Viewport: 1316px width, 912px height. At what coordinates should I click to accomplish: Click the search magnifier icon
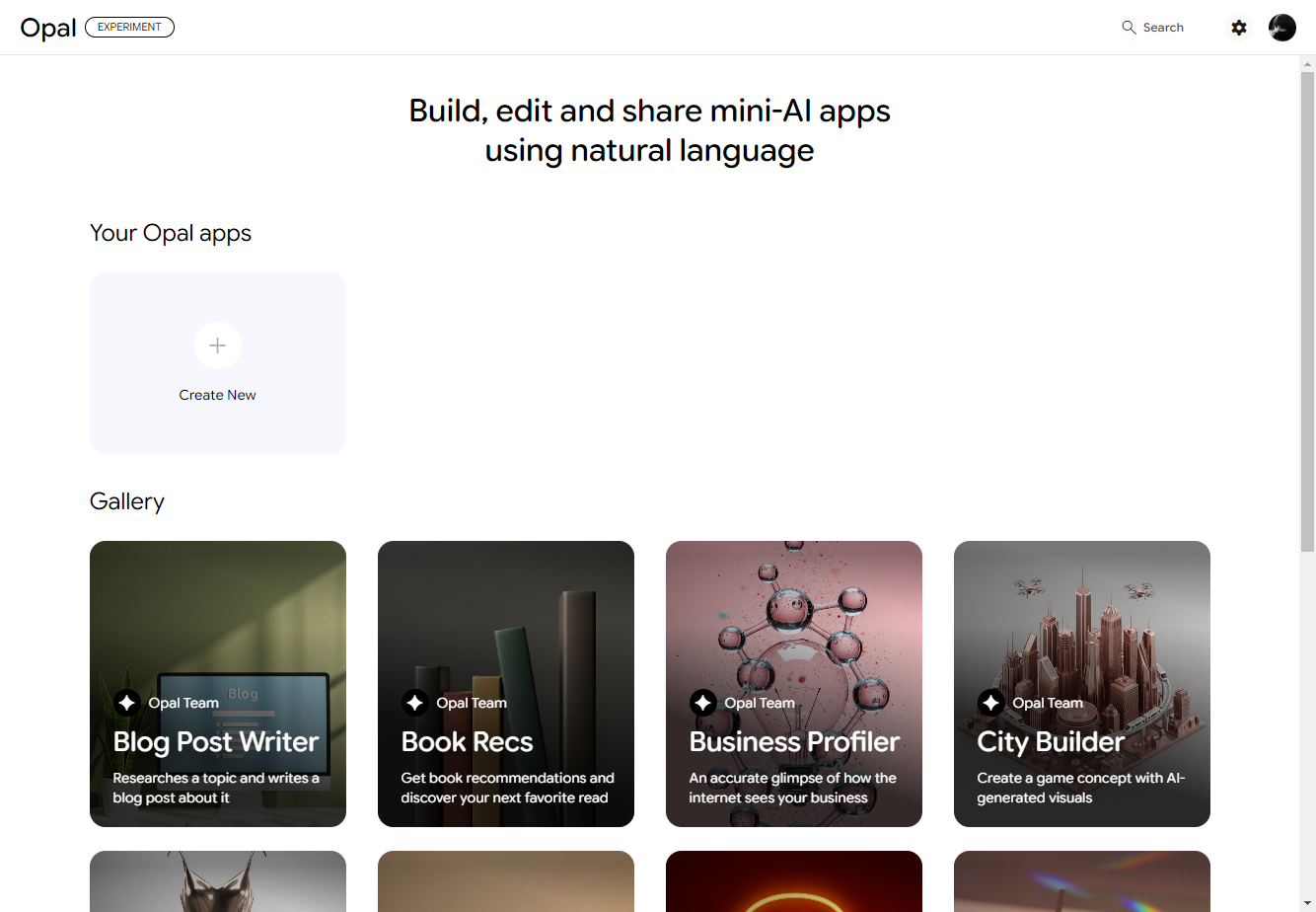(1129, 28)
